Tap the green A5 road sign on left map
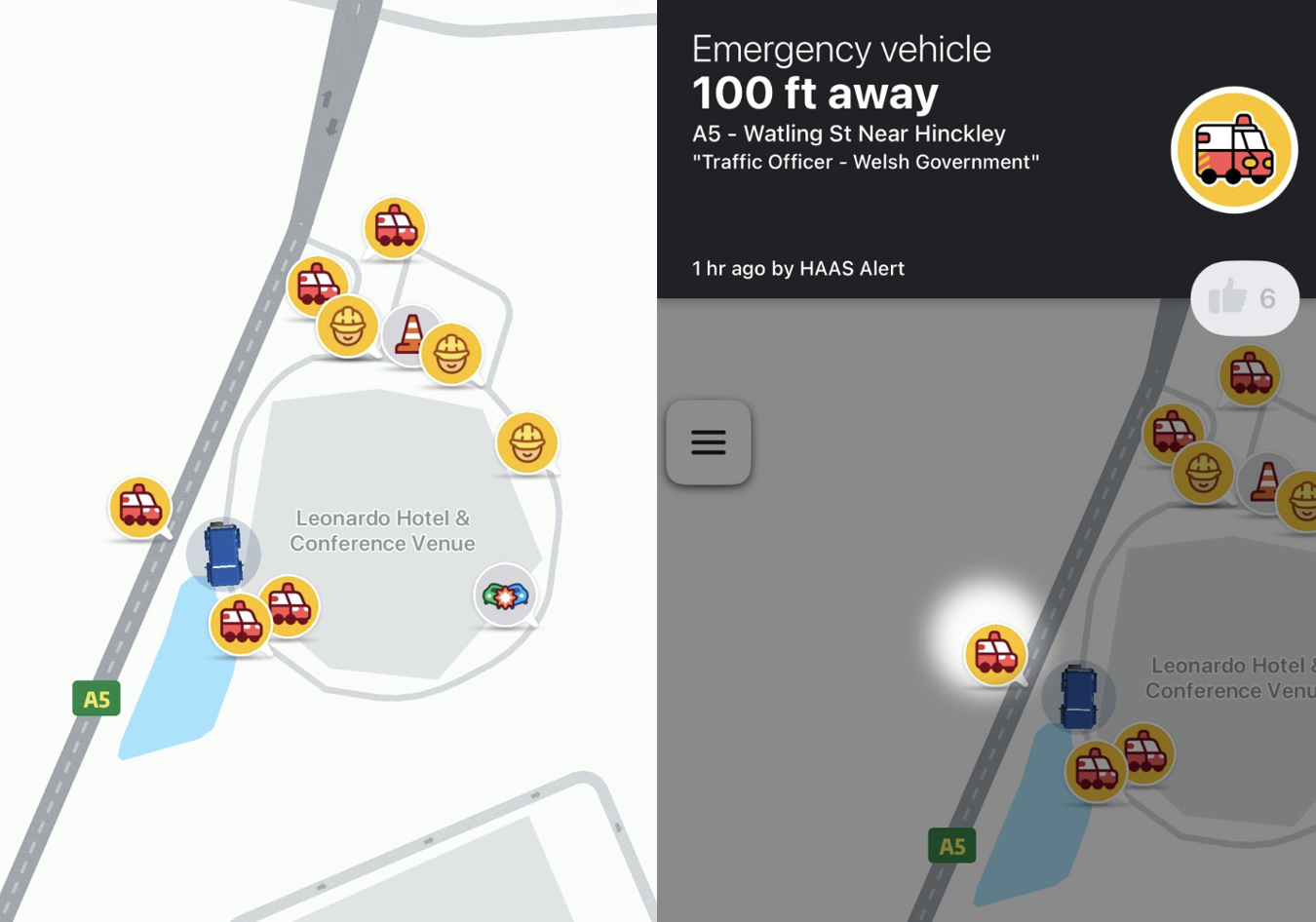Screen dimensions: 1316x922 point(97,698)
